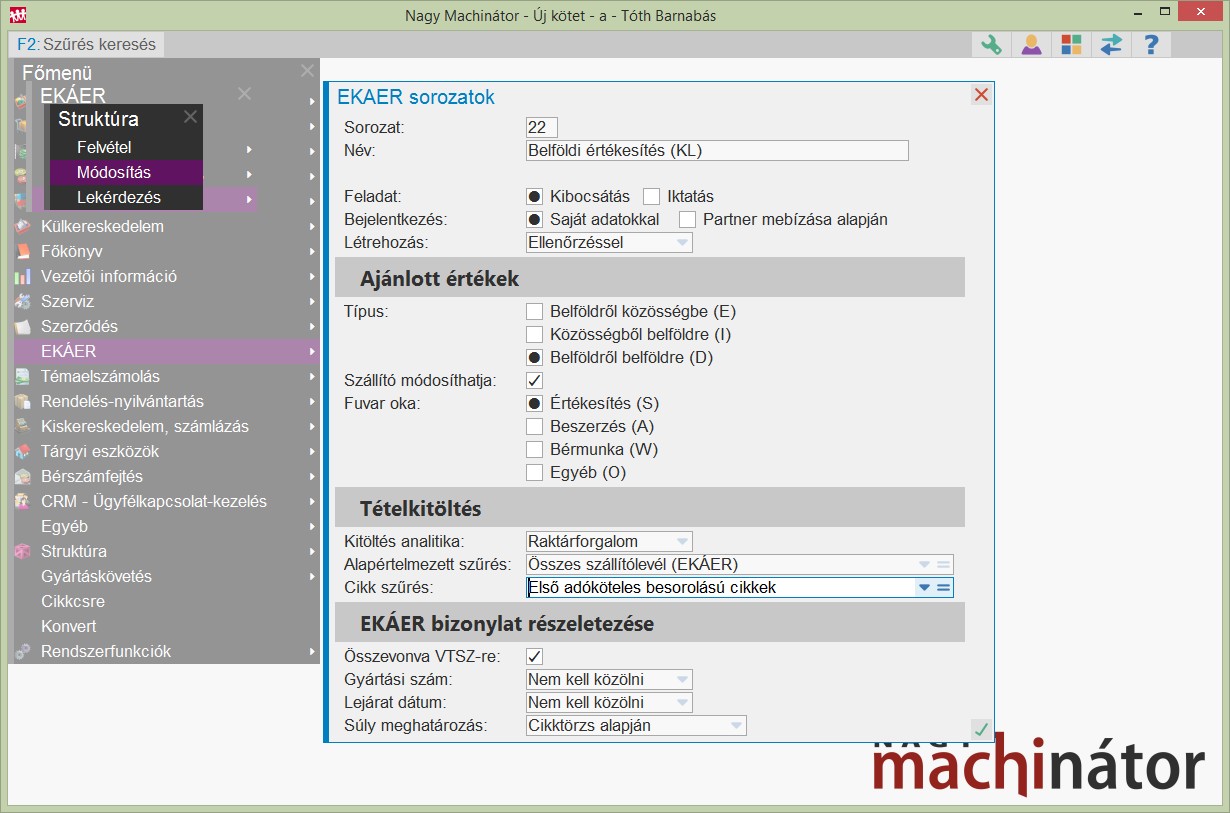
Task: Click the Tárgyi eszközök icon
Action: pyautogui.click(x=23, y=451)
